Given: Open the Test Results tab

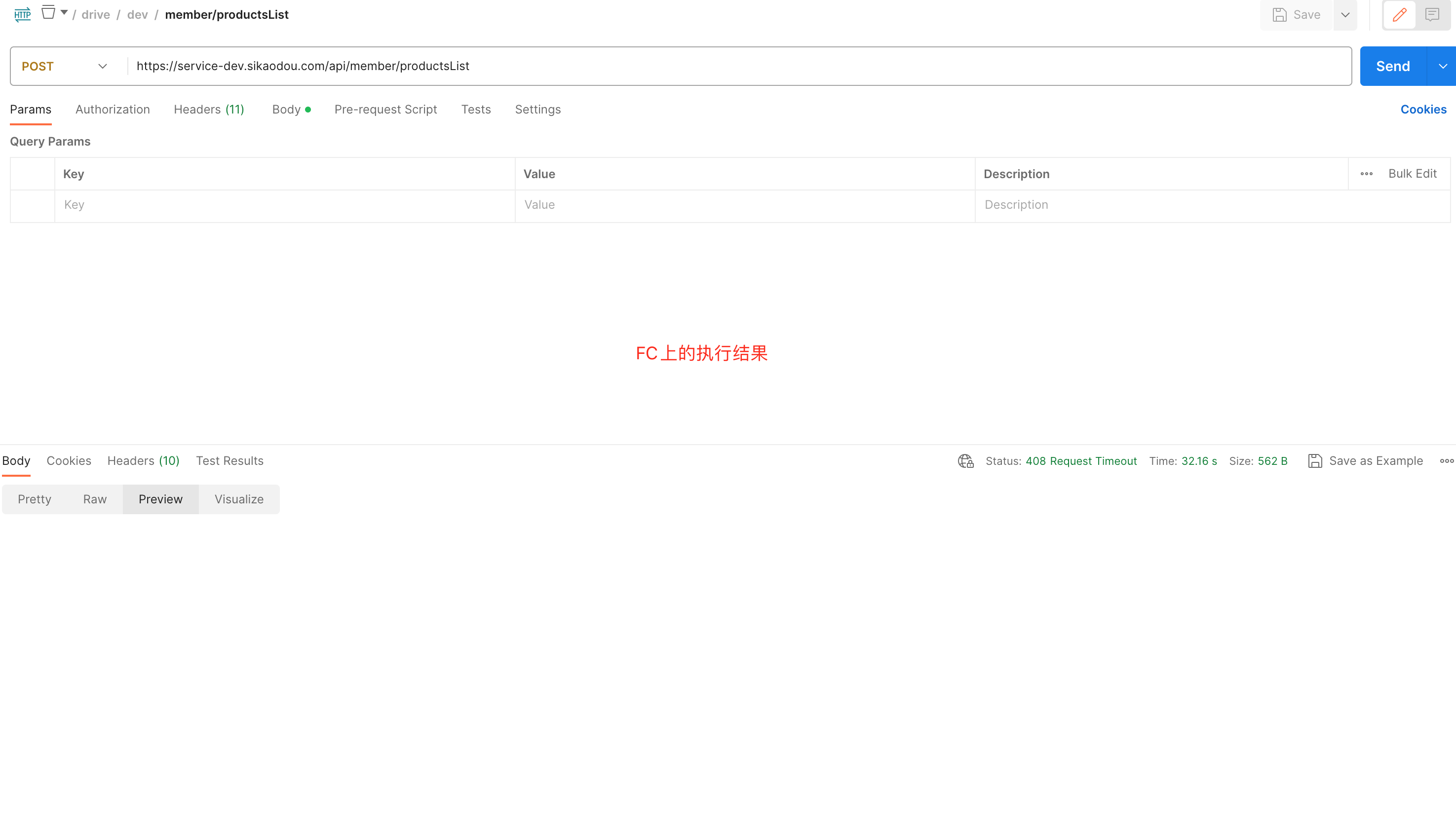Looking at the screenshot, I should [230, 461].
